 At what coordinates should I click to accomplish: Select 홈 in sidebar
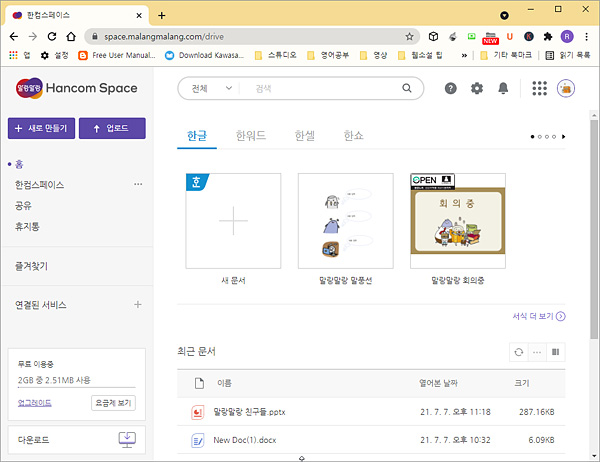pos(19,164)
